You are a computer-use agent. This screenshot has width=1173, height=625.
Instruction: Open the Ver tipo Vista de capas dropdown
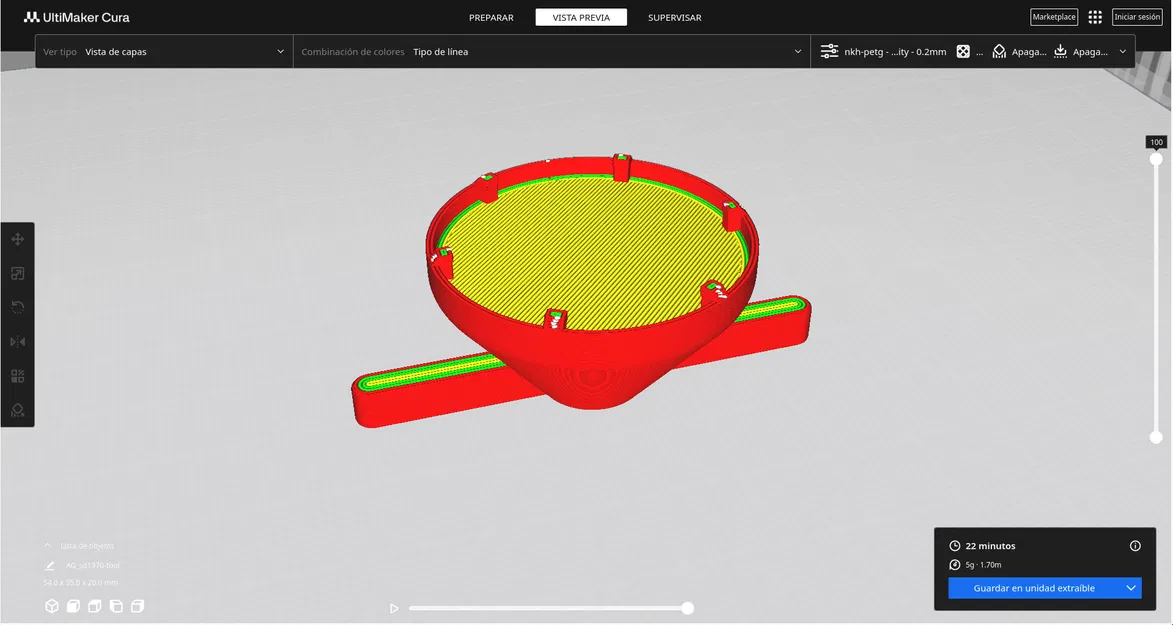point(164,52)
